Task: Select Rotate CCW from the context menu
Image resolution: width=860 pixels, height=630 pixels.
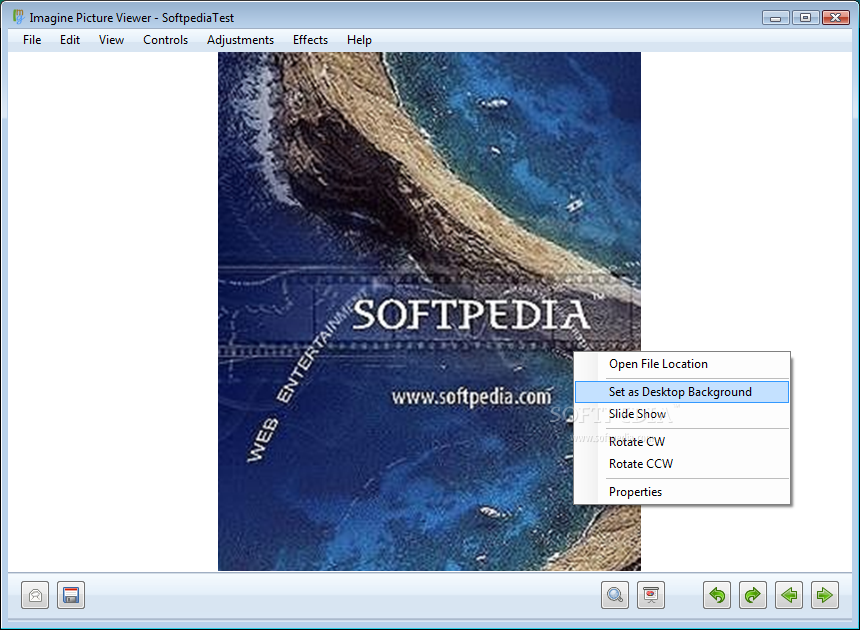Action: point(682,464)
